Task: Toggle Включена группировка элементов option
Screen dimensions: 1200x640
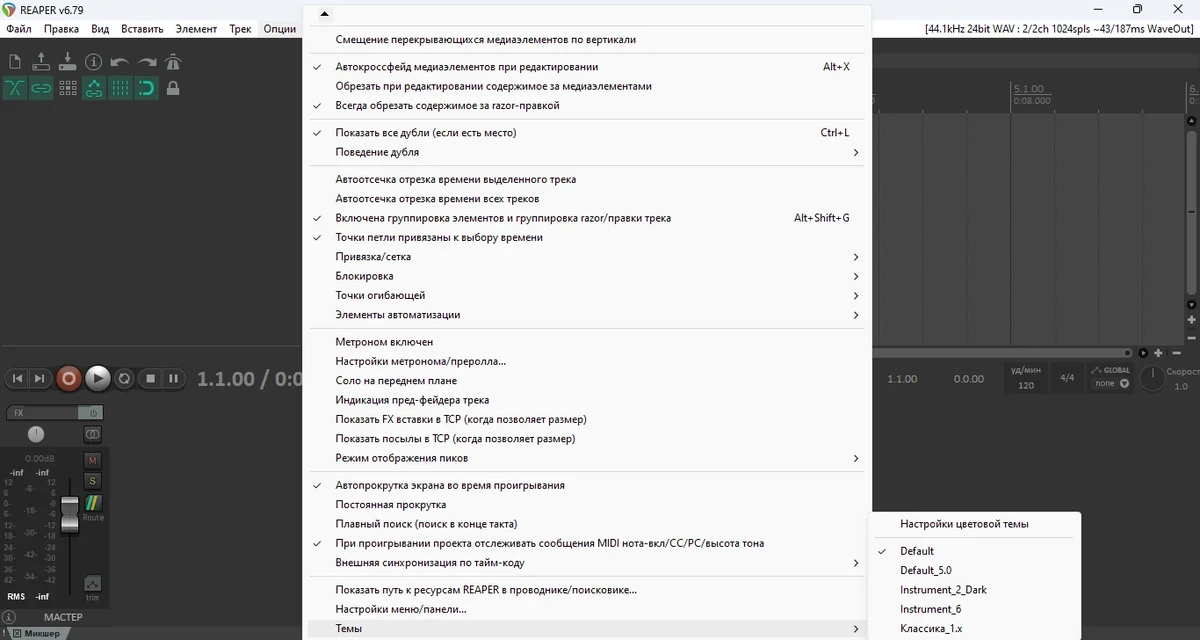Action: (x=586, y=218)
